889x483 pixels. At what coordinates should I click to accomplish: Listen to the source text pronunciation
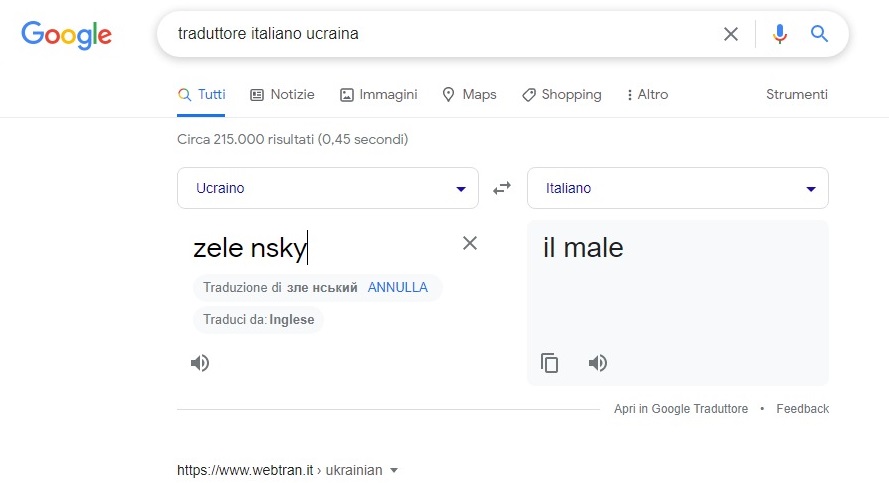[200, 363]
